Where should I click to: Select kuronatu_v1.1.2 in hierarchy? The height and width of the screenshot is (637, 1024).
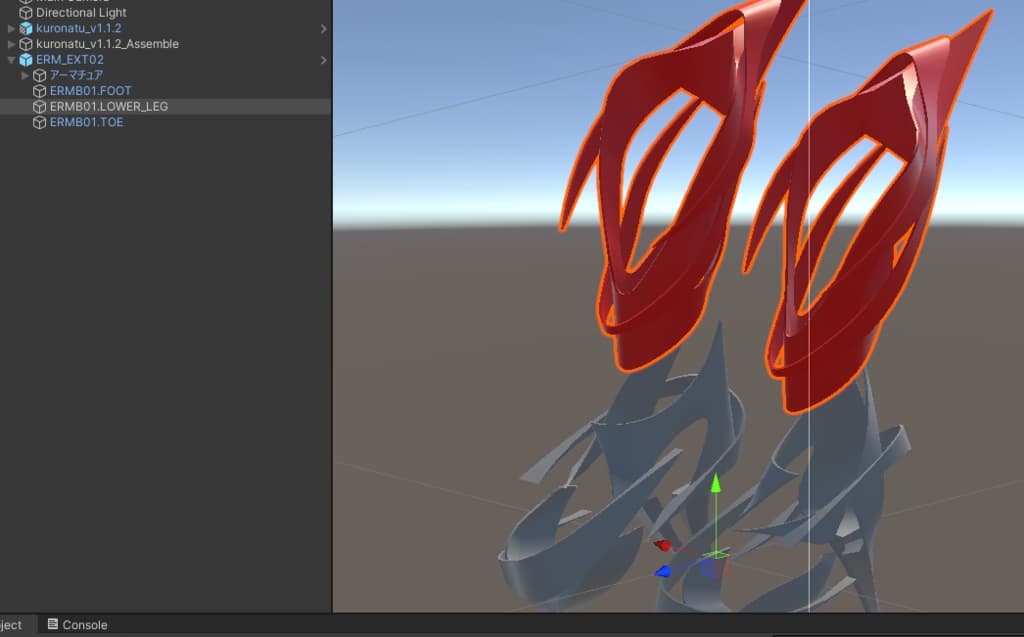click(78, 28)
